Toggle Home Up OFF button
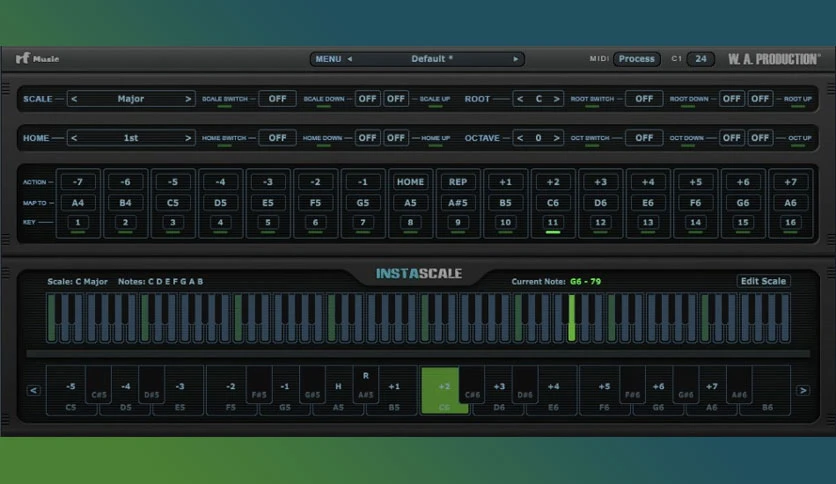836x484 pixels. click(396, 138)
